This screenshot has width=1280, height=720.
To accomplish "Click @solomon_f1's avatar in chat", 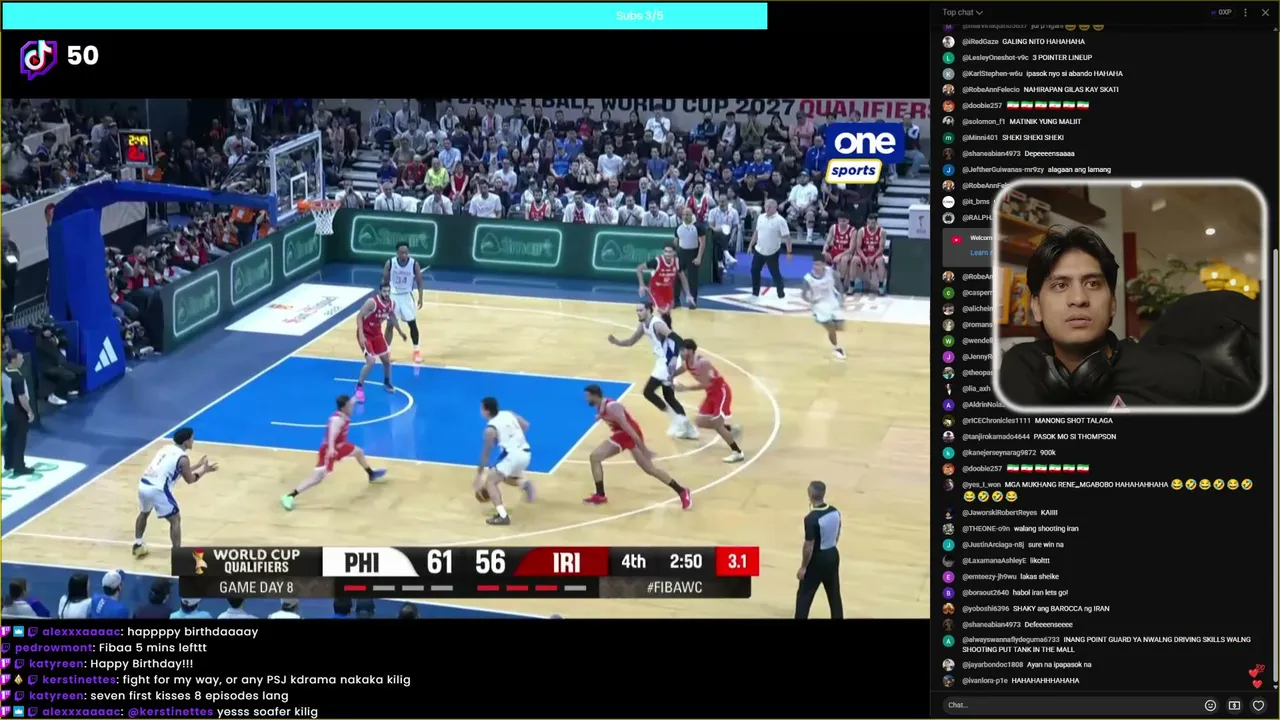I will click(x=948, y=122).
